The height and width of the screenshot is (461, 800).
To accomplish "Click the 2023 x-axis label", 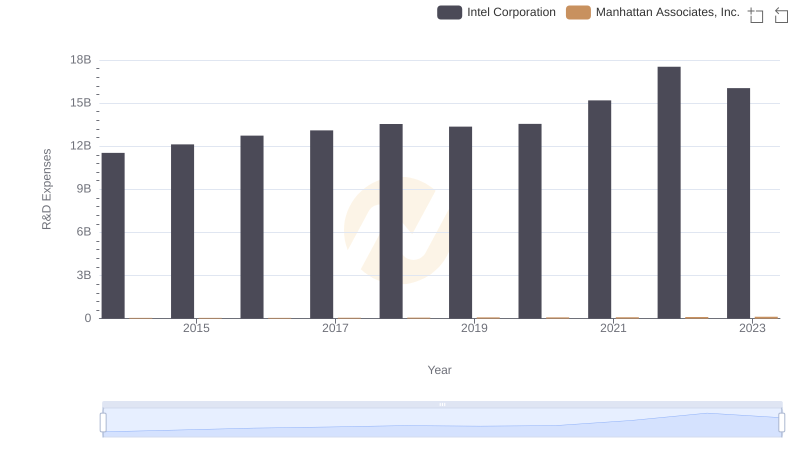I will [x=752, y=328].
